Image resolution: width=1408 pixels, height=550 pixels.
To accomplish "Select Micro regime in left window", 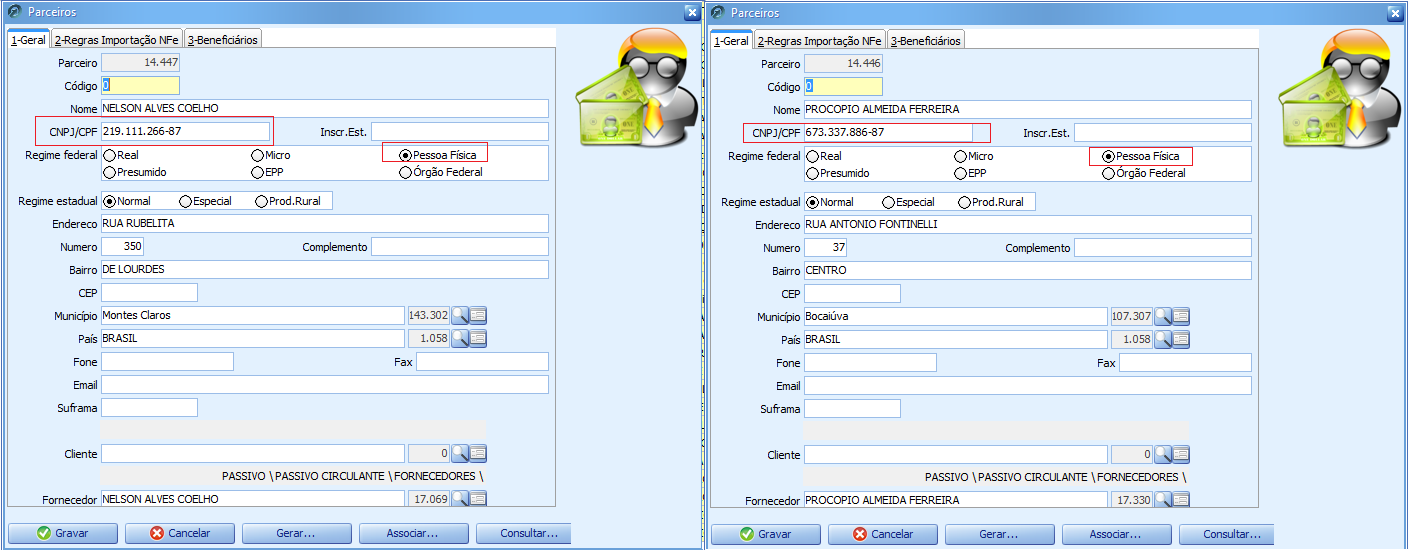I will [x=271, y=156].
